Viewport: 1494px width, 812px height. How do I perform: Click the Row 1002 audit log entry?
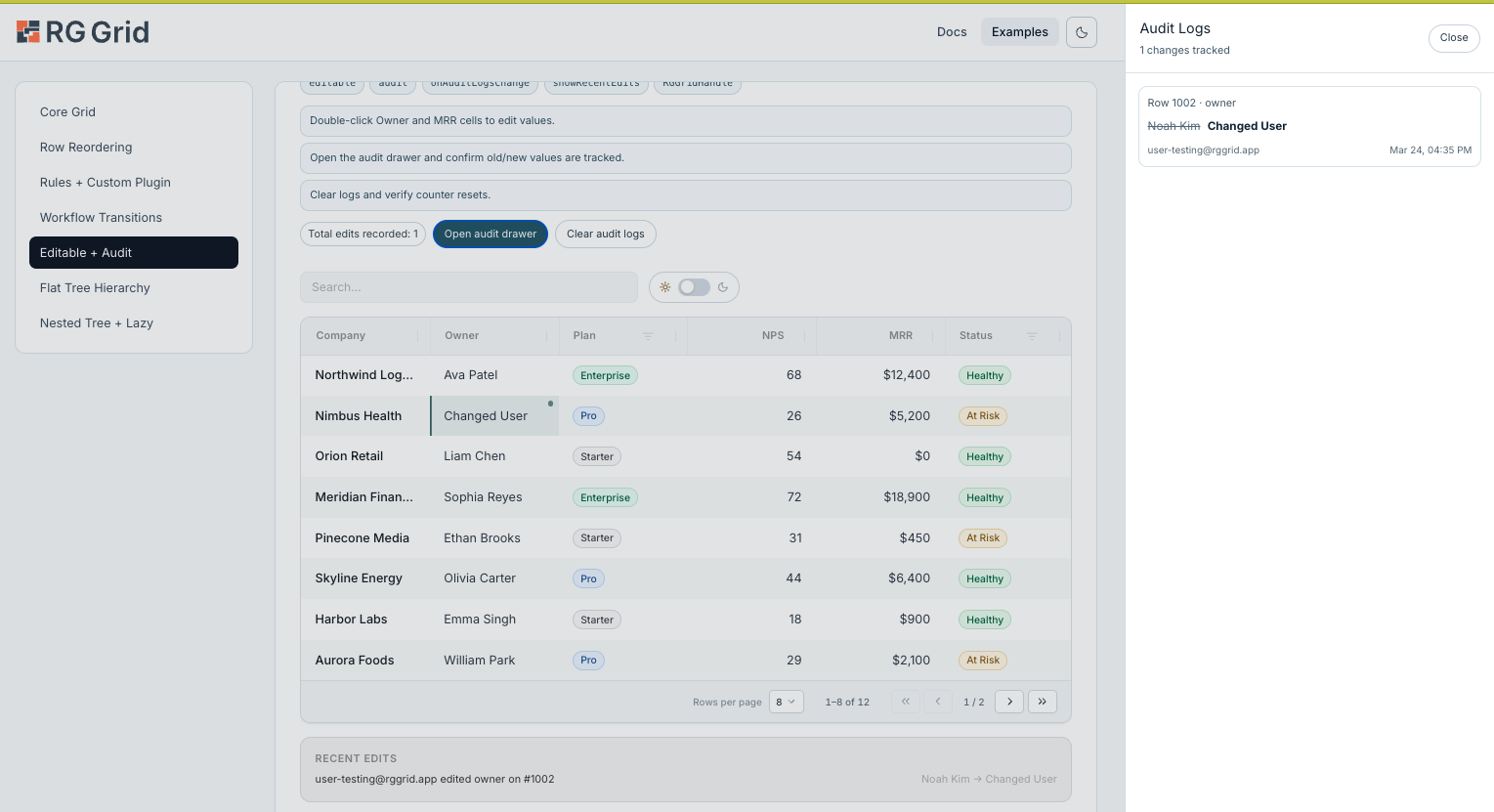pos(1309,126)
